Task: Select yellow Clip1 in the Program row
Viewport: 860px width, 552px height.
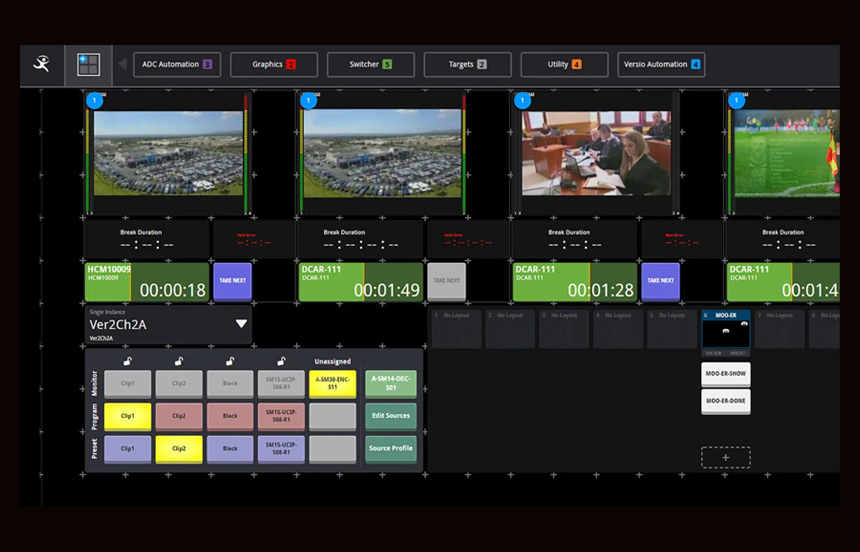Action: 128,416
